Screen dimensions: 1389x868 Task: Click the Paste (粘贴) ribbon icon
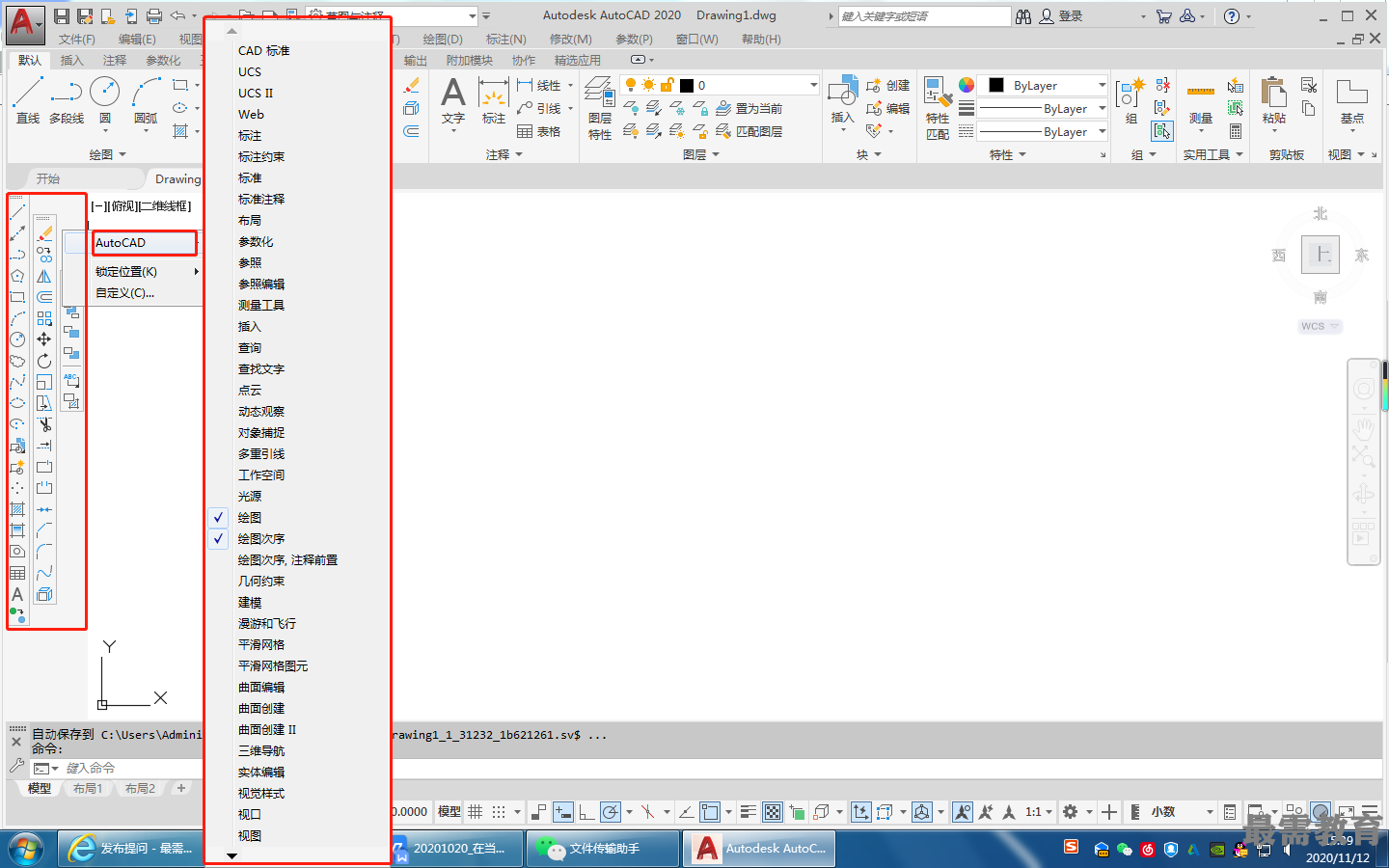[1274, 102]
